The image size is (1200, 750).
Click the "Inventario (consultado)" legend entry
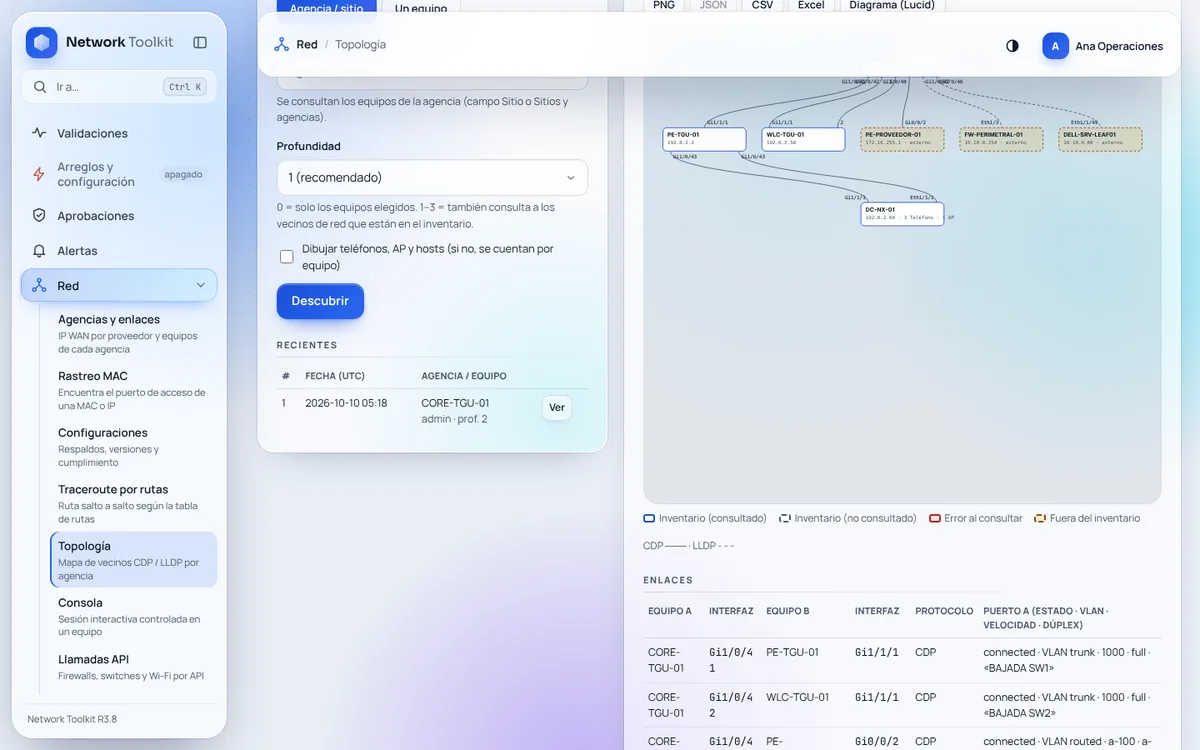[705, 519]
